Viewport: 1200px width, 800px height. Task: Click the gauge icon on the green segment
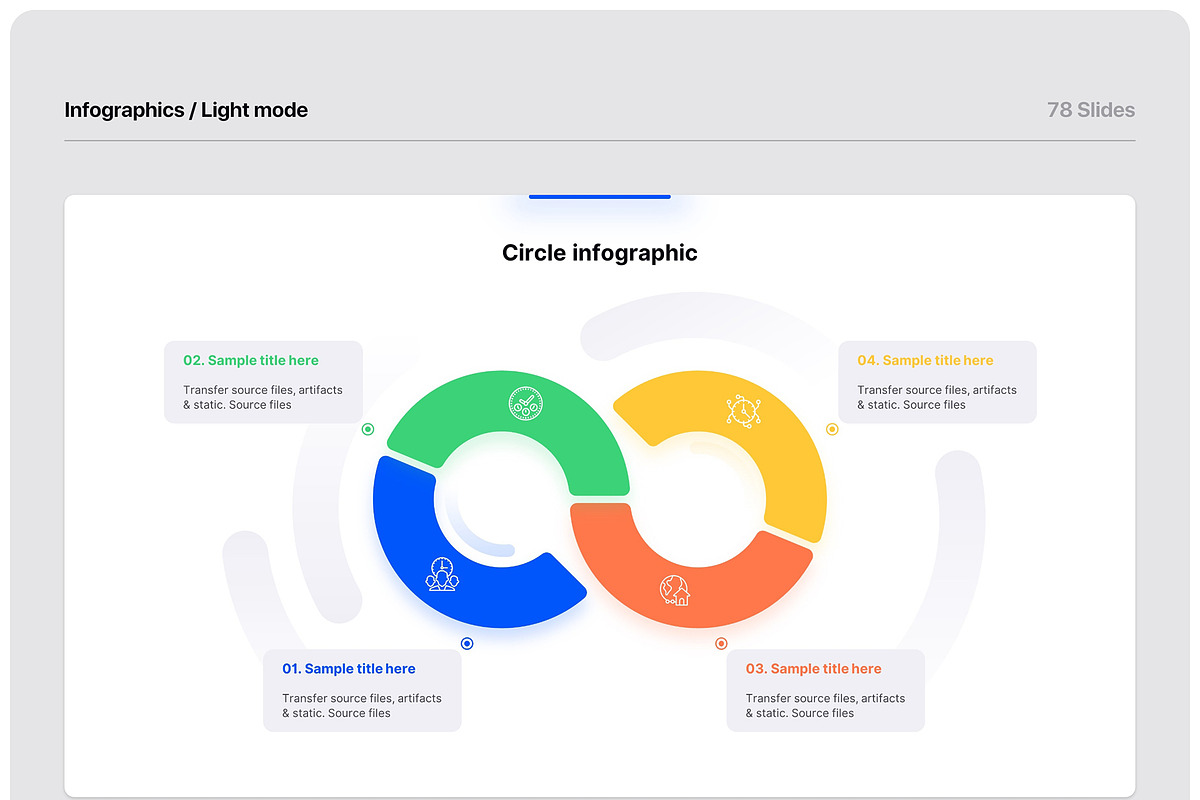click(x=525, y=404)
